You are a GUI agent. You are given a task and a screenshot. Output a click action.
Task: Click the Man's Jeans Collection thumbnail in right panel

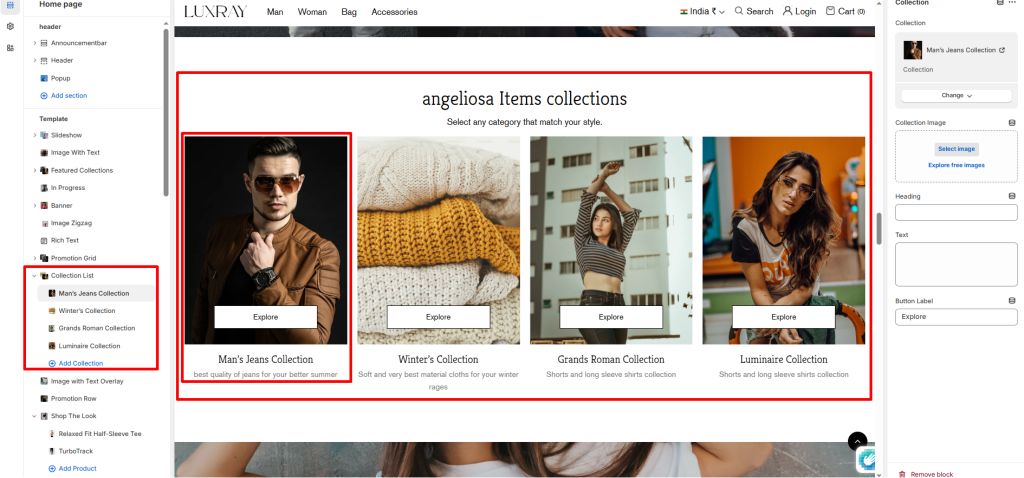(x=912, y=50)
